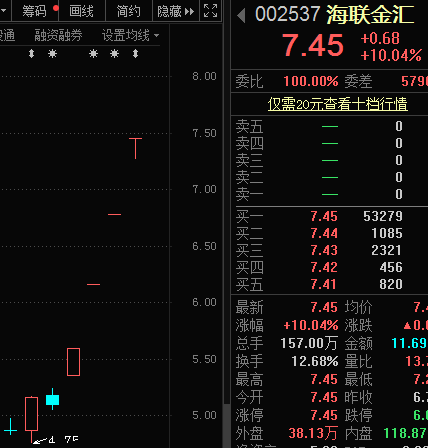
Task: Click the left triangle beside 002537
Action: [241, 15]
